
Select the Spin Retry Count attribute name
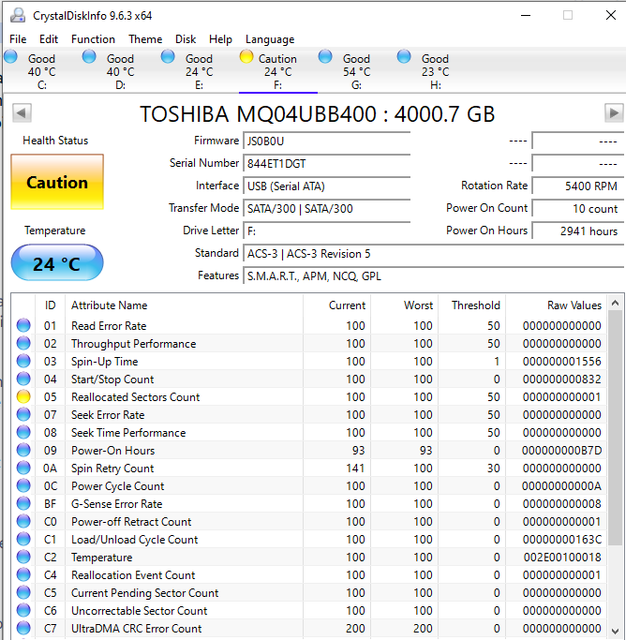[112, 468]
